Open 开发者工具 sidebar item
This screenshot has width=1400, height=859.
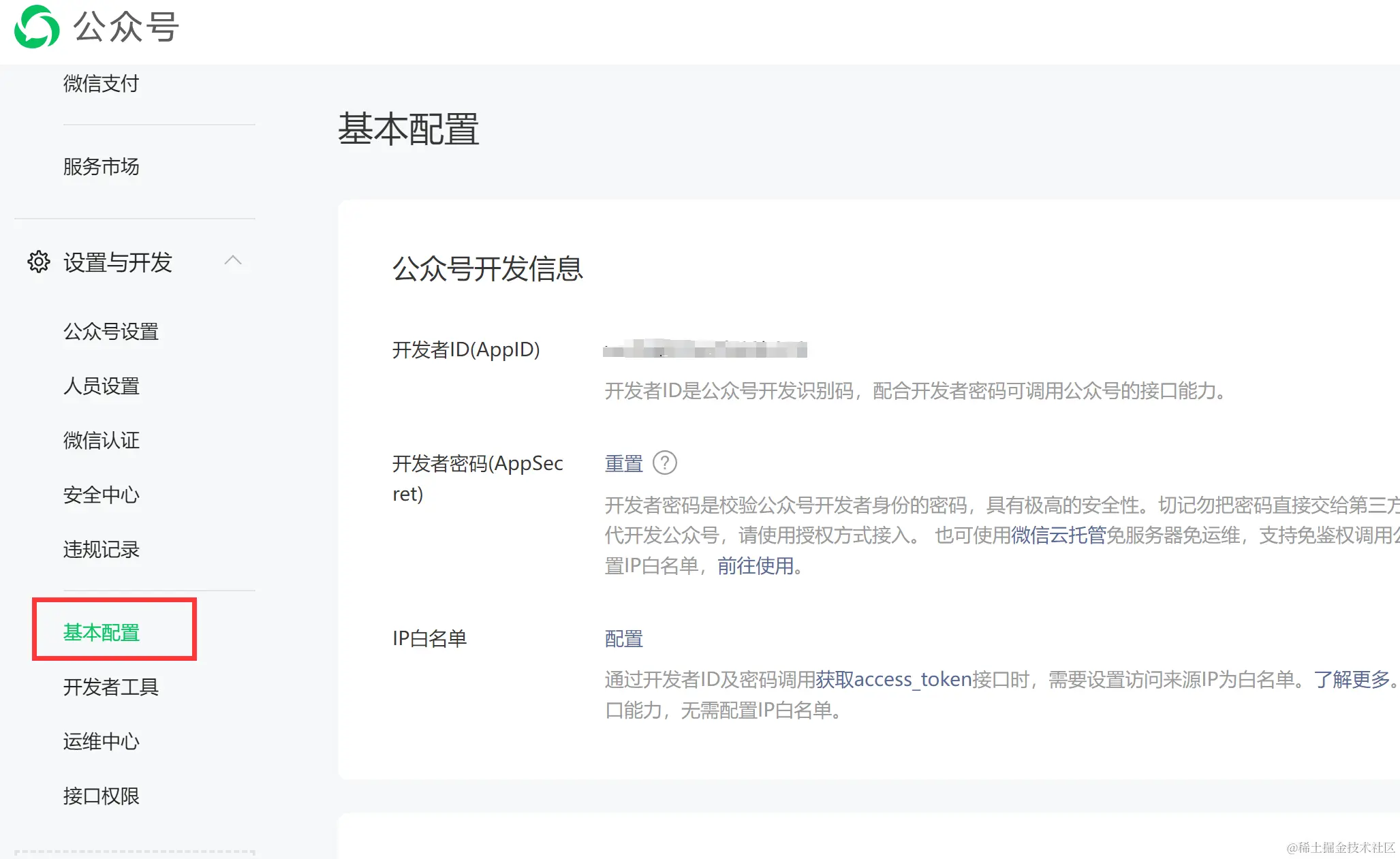[x=110, y=687]
